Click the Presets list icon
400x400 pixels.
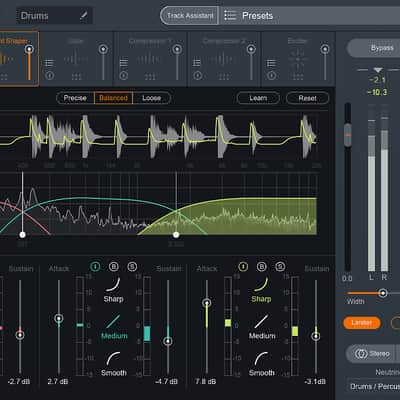[230, 16]
